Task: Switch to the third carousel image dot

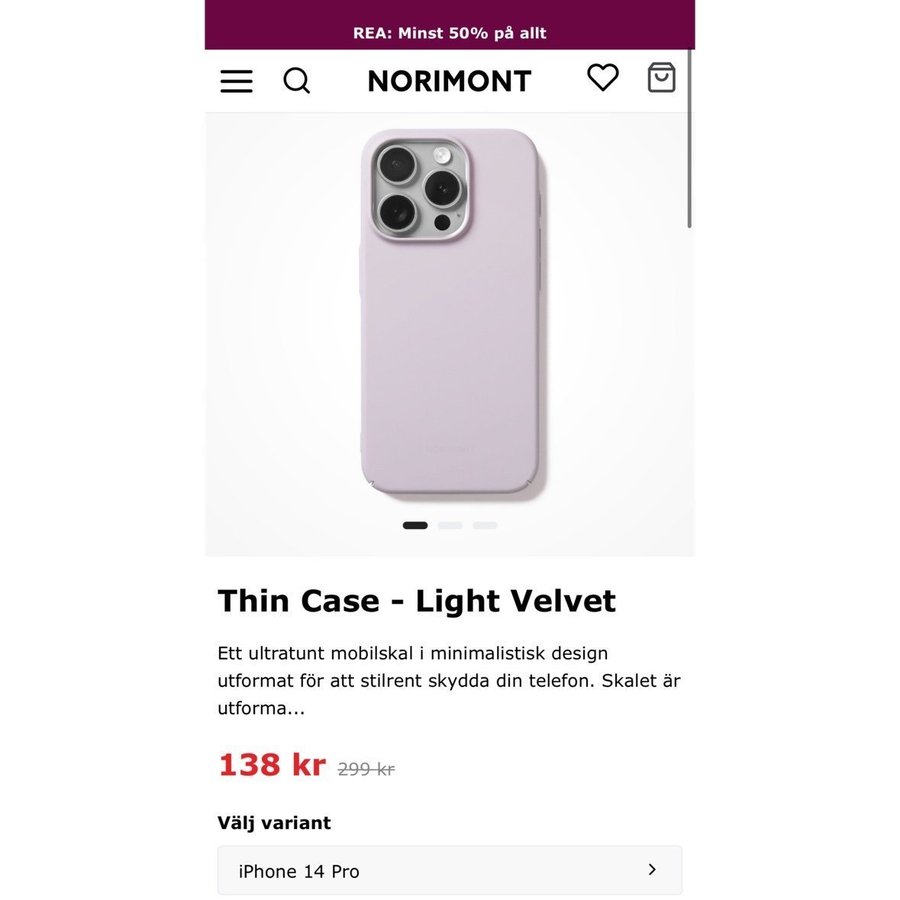Action: (x=485, y=525)
